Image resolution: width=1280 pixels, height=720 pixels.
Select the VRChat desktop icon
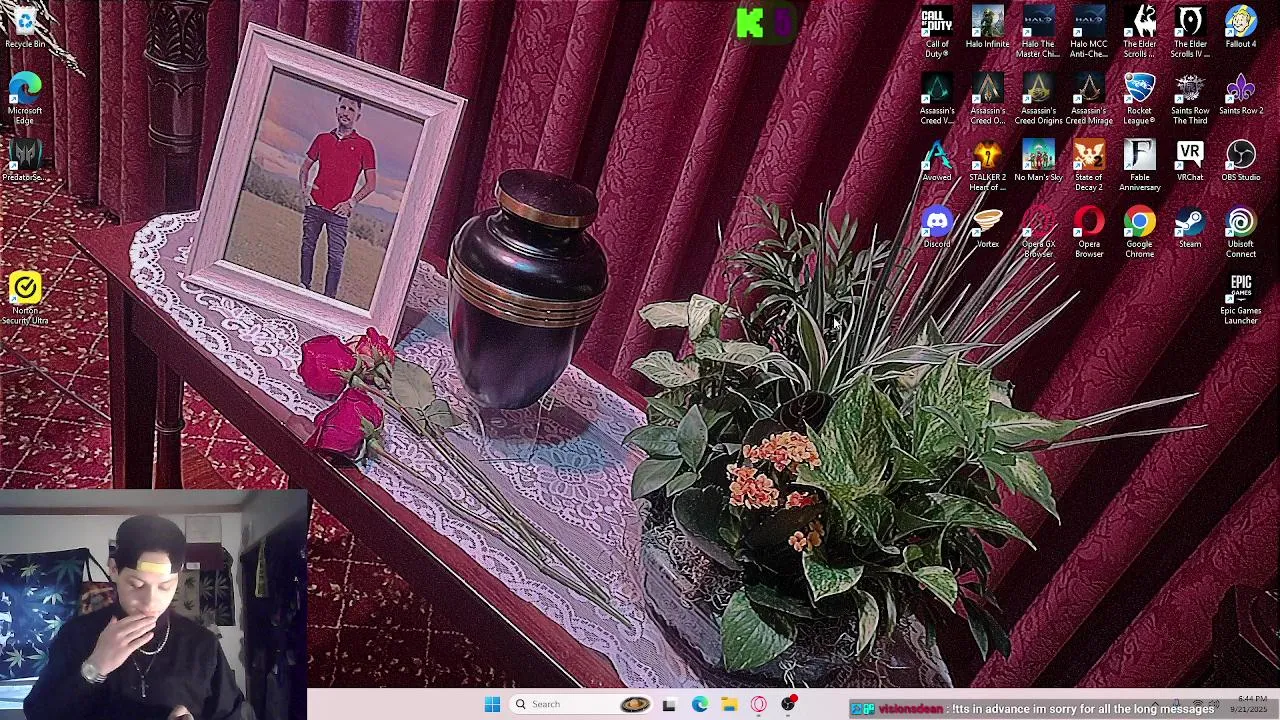pos(1190,161)
